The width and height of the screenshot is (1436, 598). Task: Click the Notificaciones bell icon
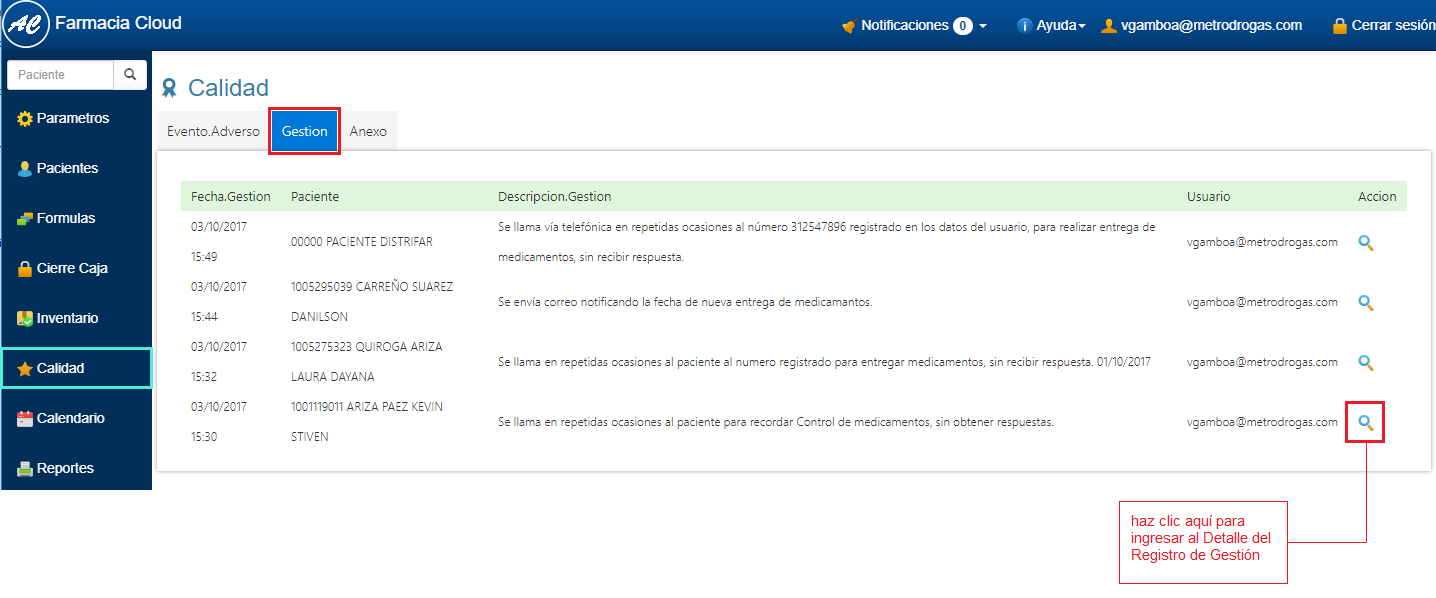coord(849,26)
